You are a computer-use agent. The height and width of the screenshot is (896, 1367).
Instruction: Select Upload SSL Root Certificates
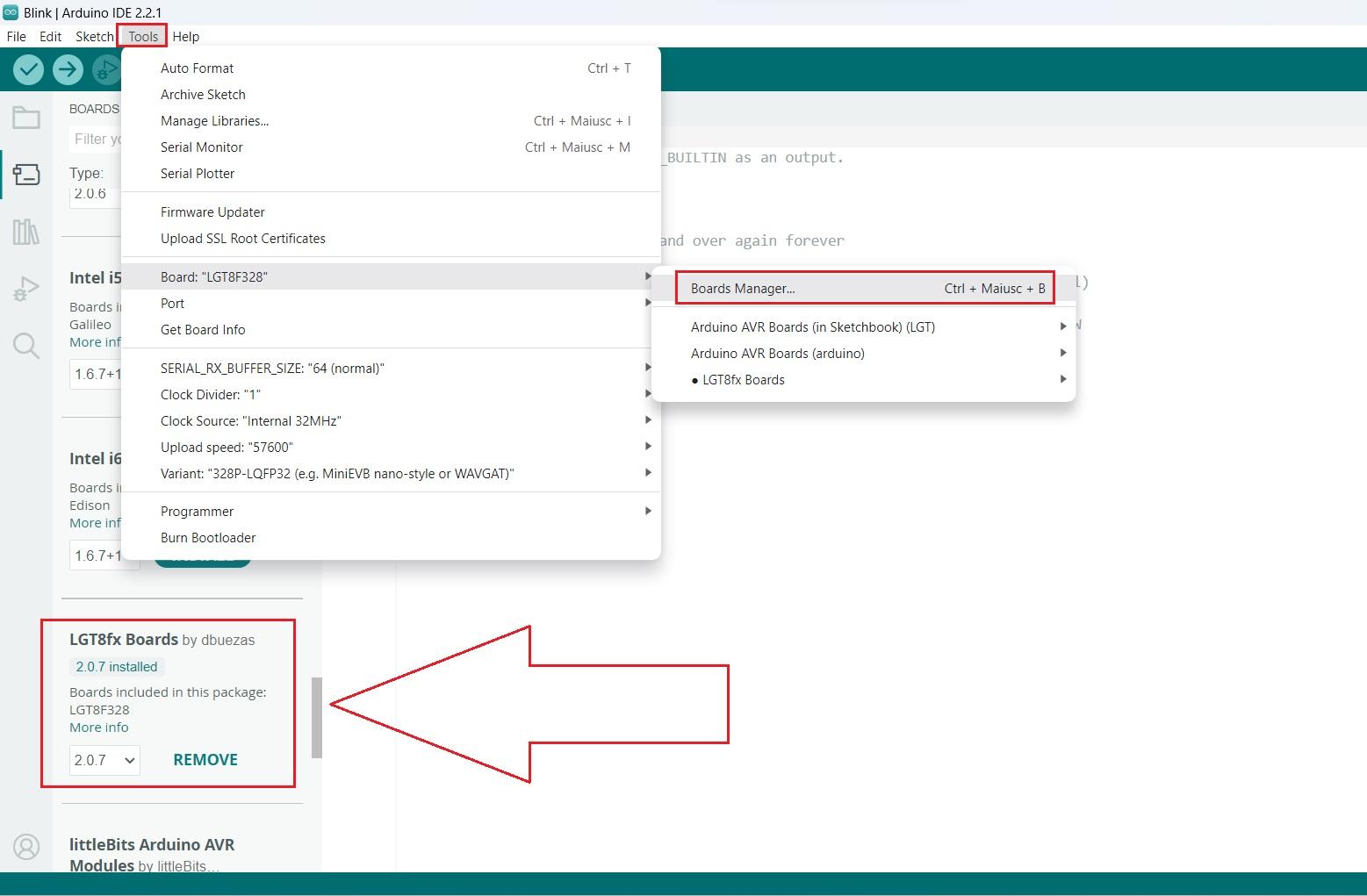click(391, 238)
